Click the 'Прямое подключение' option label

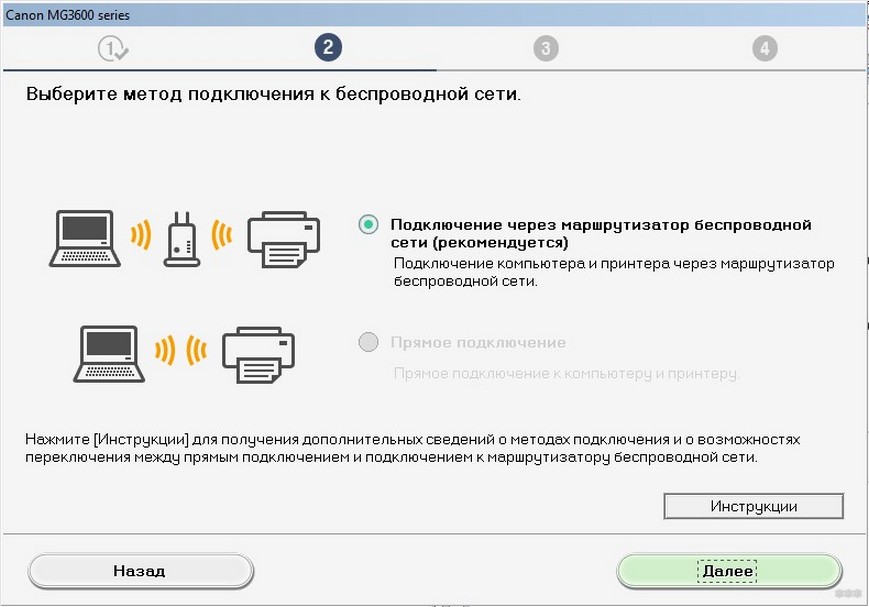(x=478, y=343)
